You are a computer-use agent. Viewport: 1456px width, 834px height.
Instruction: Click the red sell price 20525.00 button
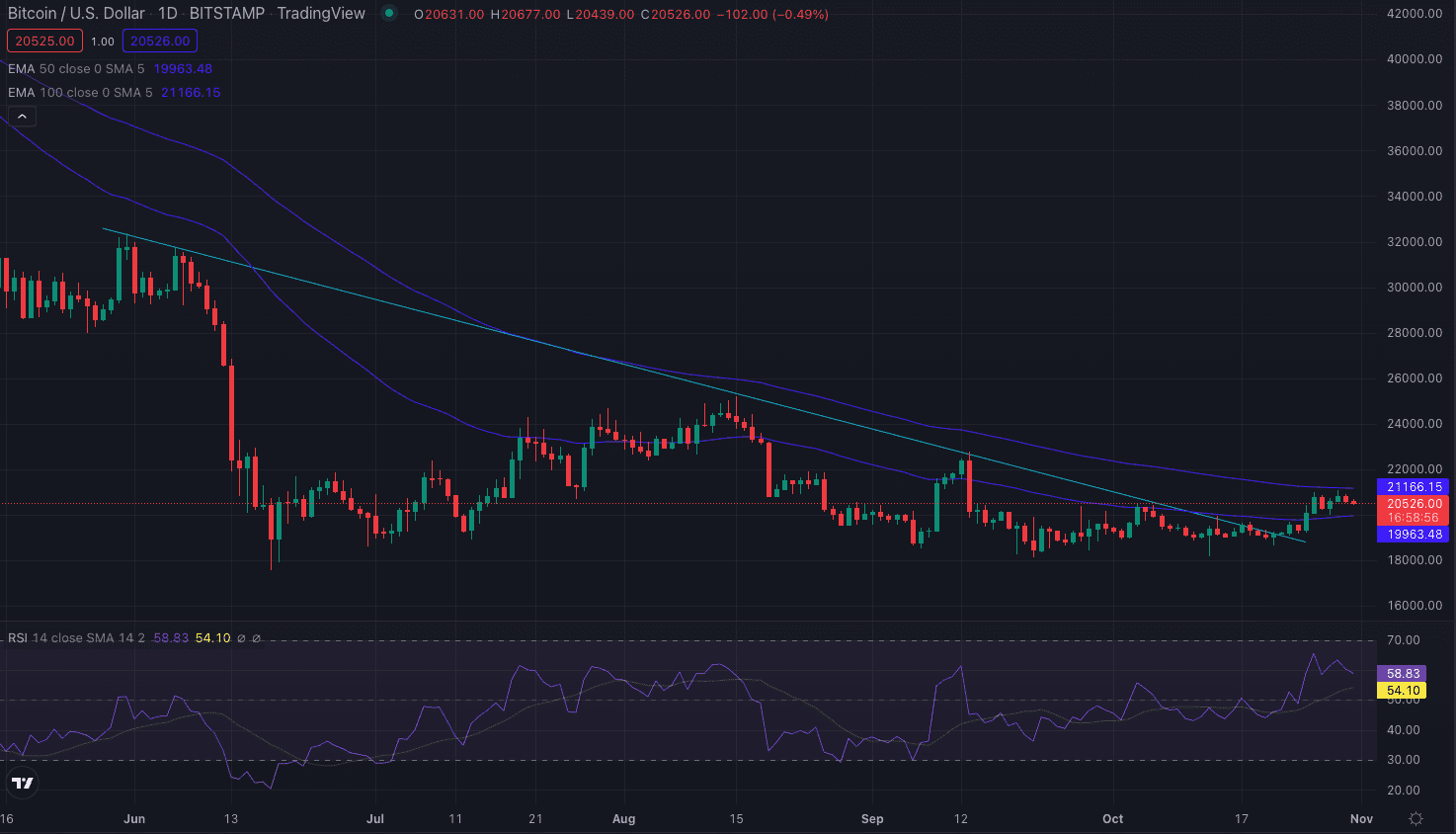pos(44,41)
